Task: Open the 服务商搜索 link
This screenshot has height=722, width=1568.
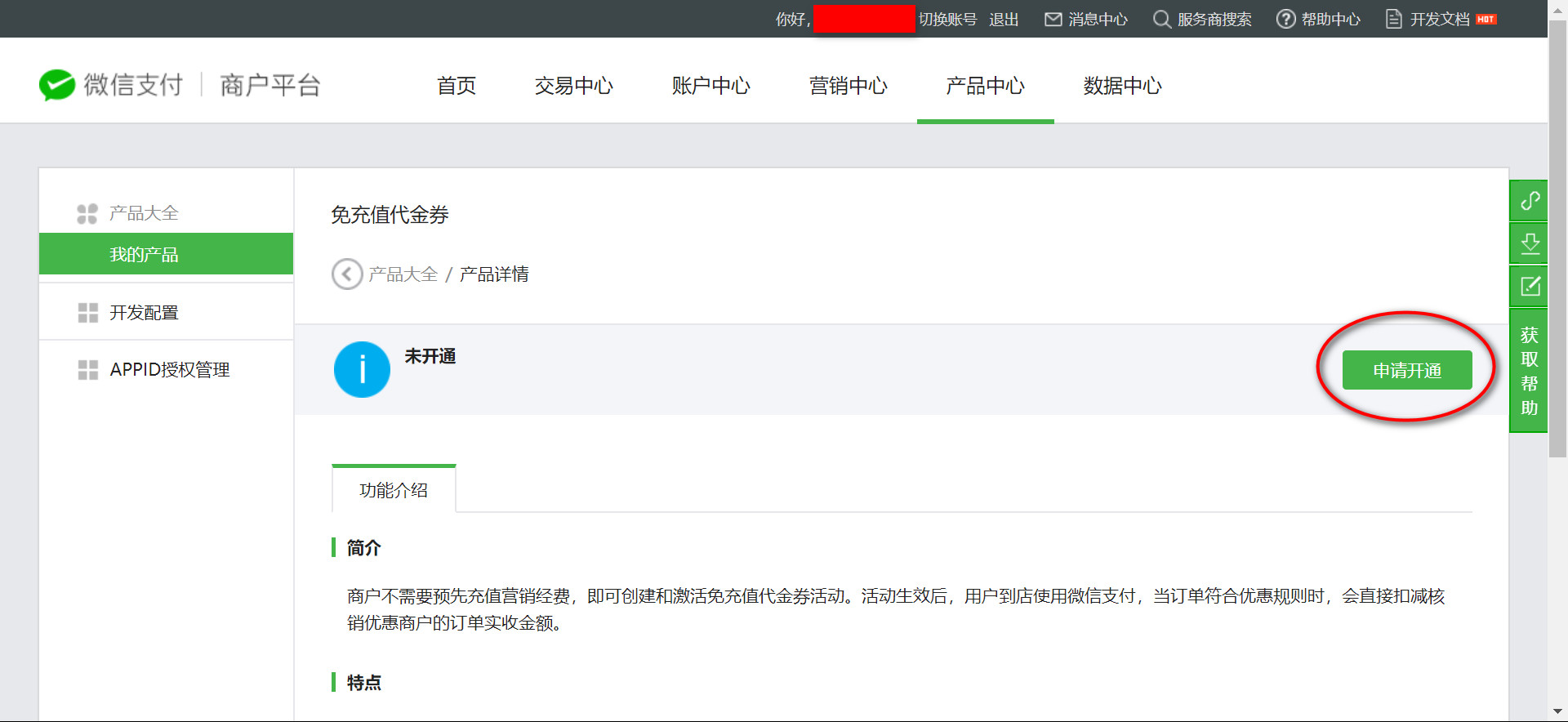Action: coord(1214,19)
